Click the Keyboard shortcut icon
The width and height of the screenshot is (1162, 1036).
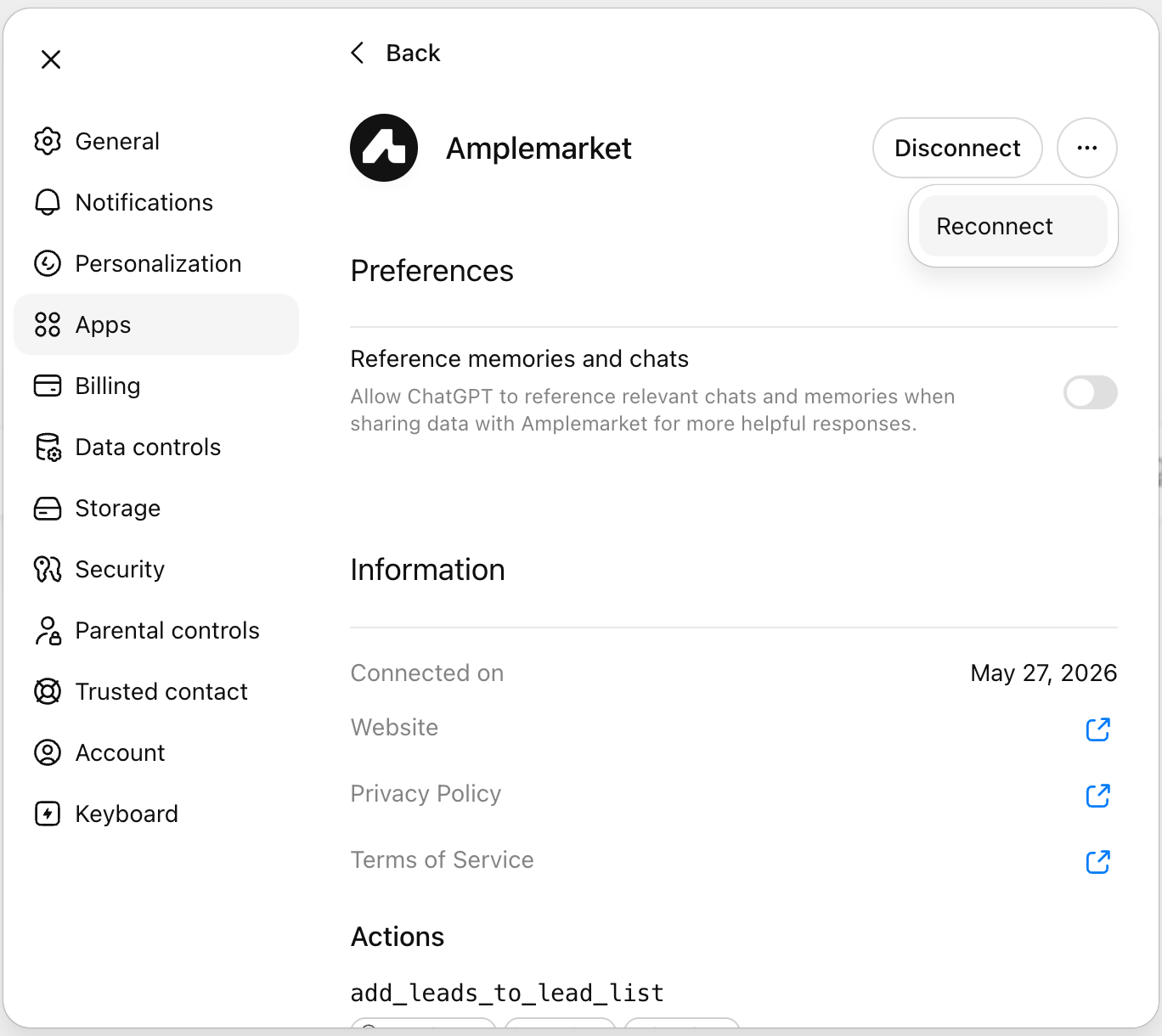(48, 814)
